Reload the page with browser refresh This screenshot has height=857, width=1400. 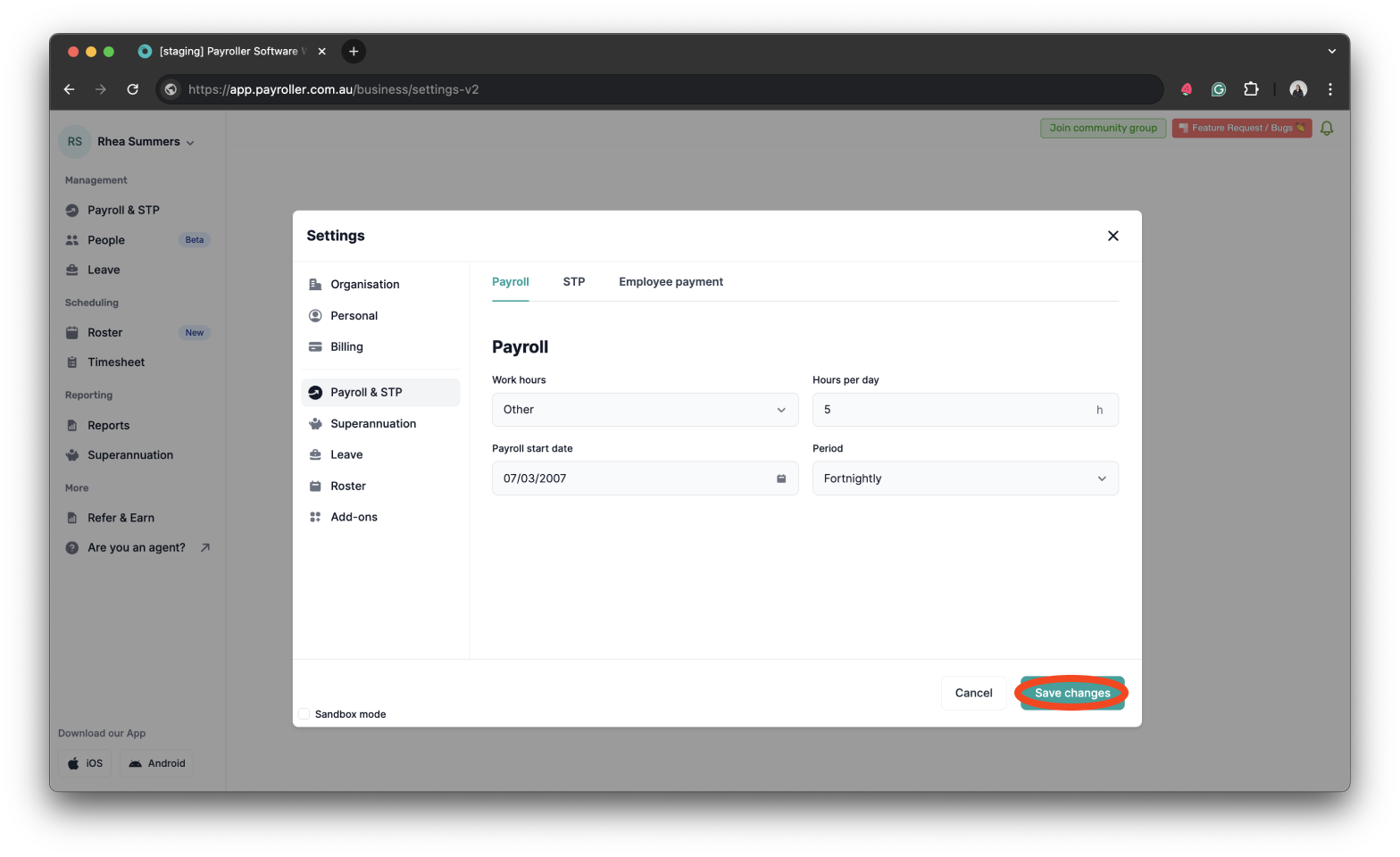point(132,89)
